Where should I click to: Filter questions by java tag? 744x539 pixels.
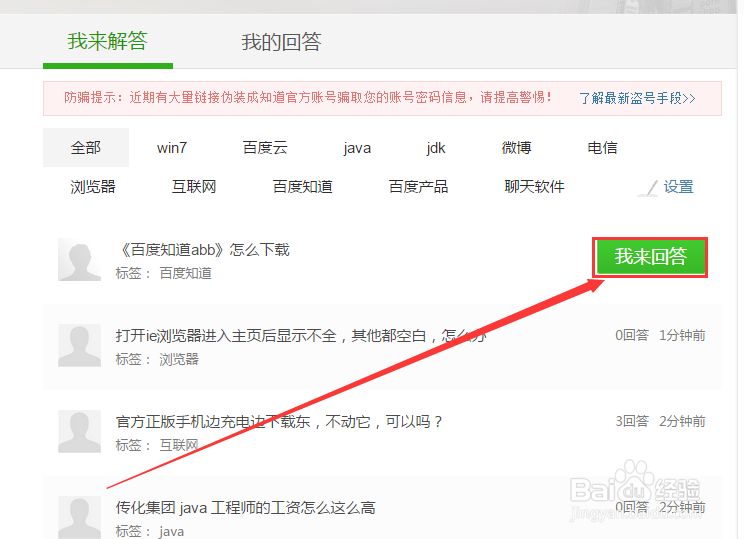coord(357,148)
